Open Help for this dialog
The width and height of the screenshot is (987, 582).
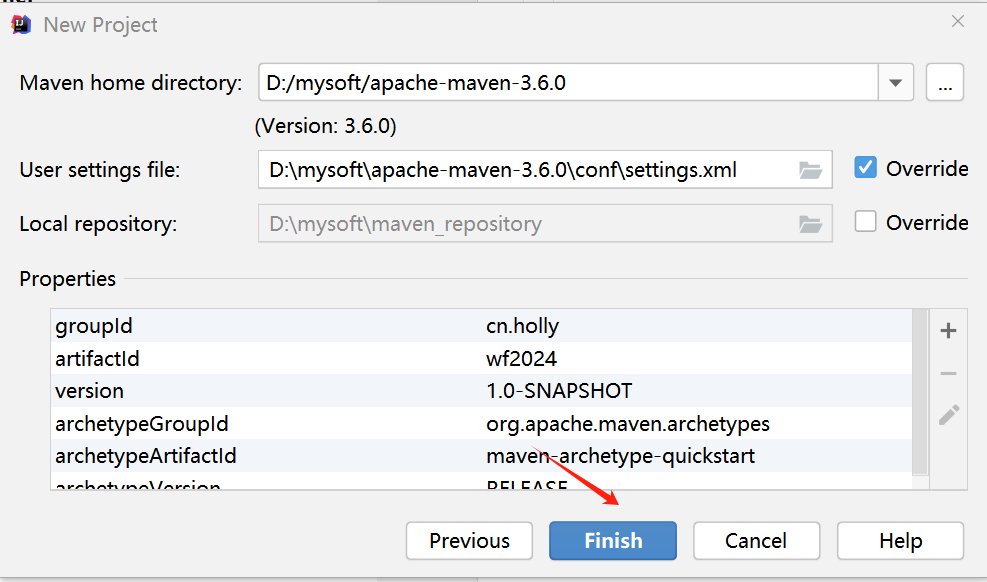click(900, 541)
